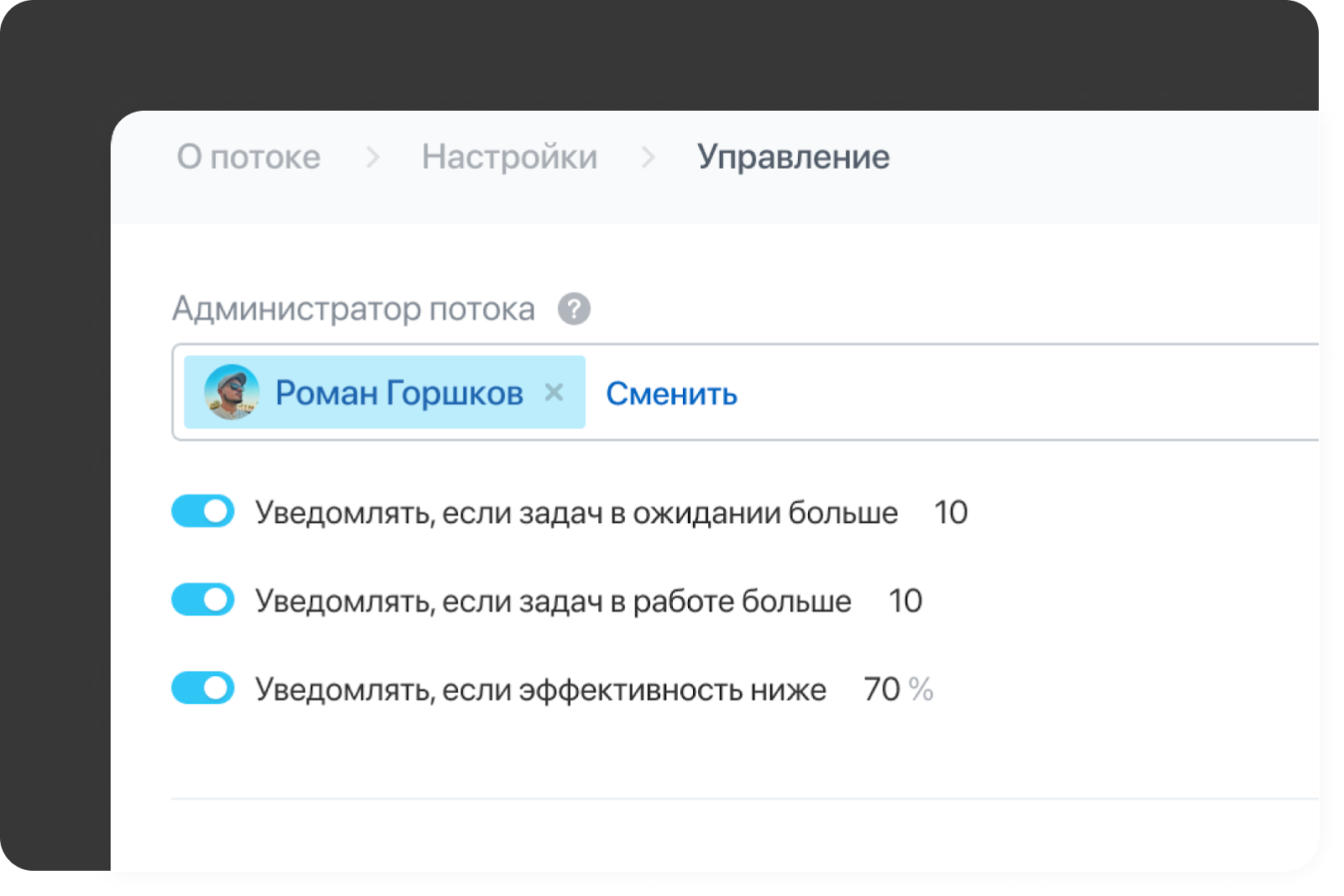Screen dimensions: 1344x896
Task: Click Роман Горшков's avatar picture
Action: [232, 392]
